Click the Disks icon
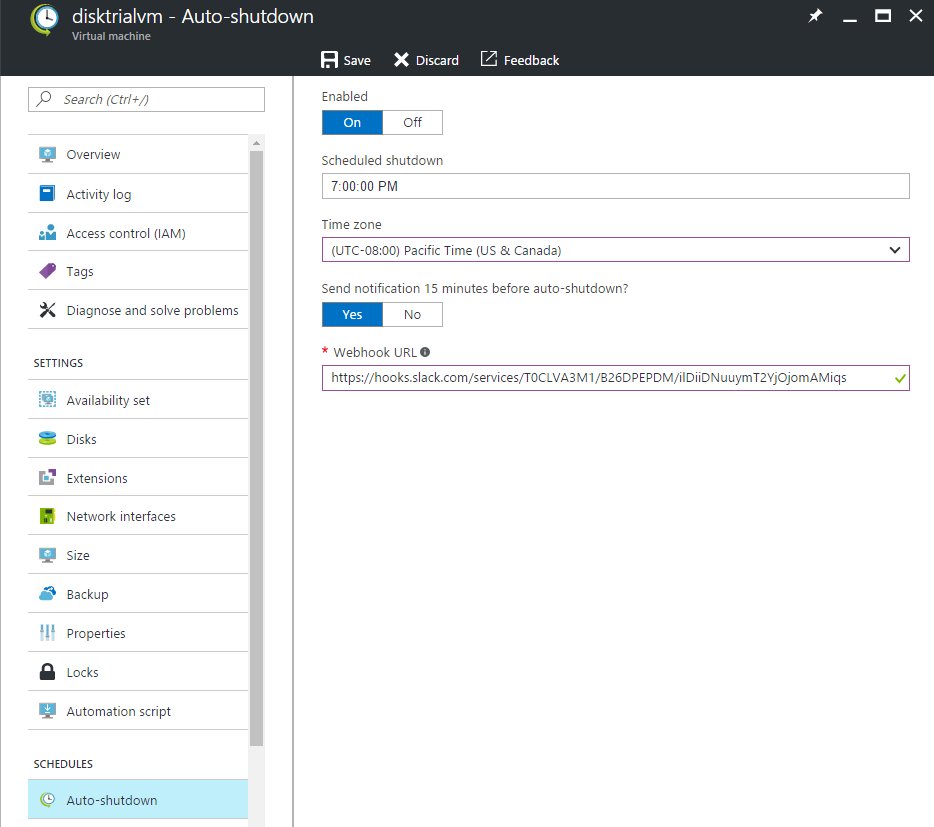Screen dimensions: 934x827 click(47, 439)
